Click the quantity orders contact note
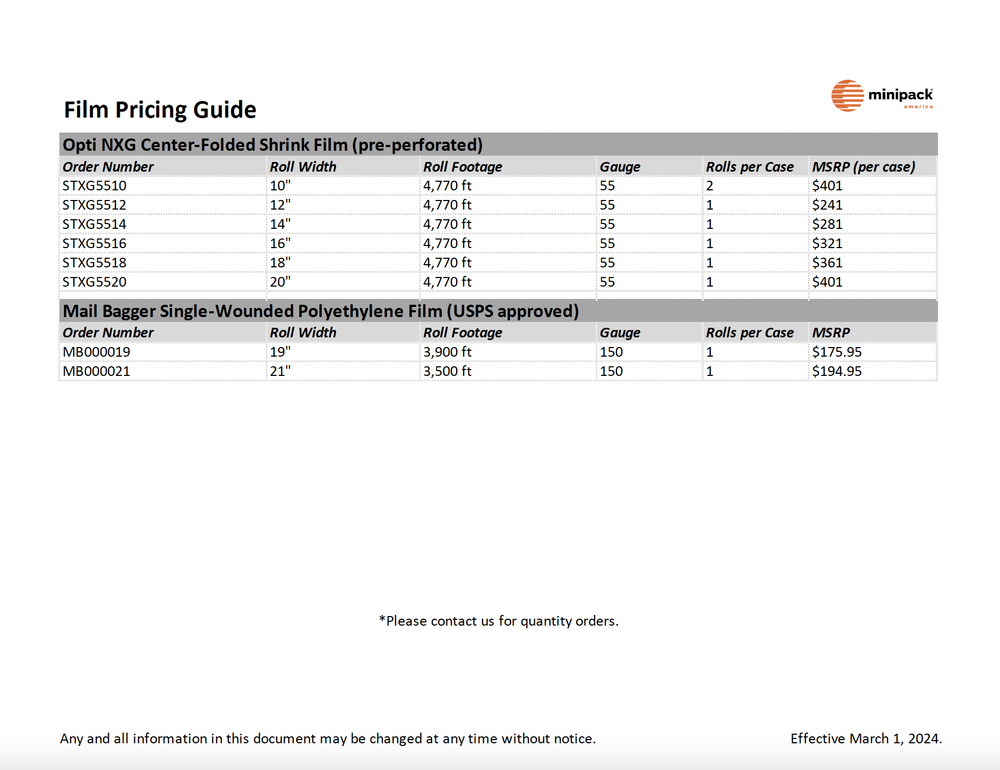 point(499,621)
